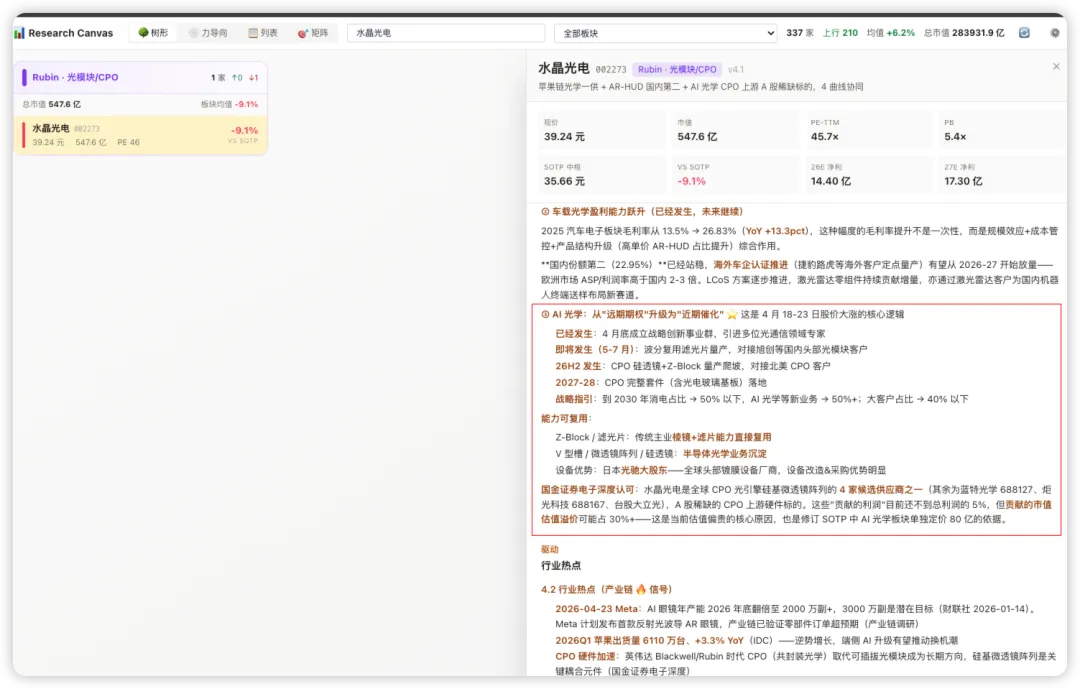This screenshot has width=1080, height=689.
Task: Click the Rubin · 光模块/CPO tag badge
Action: [x=676, y=70]
